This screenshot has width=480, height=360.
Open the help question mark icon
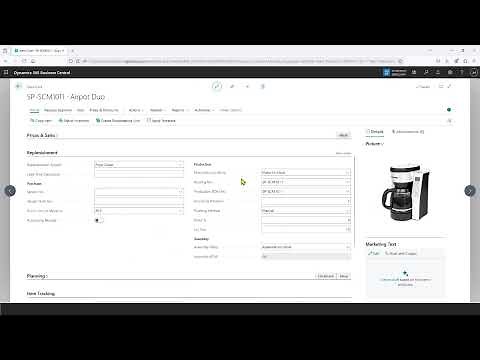[462, 72]
